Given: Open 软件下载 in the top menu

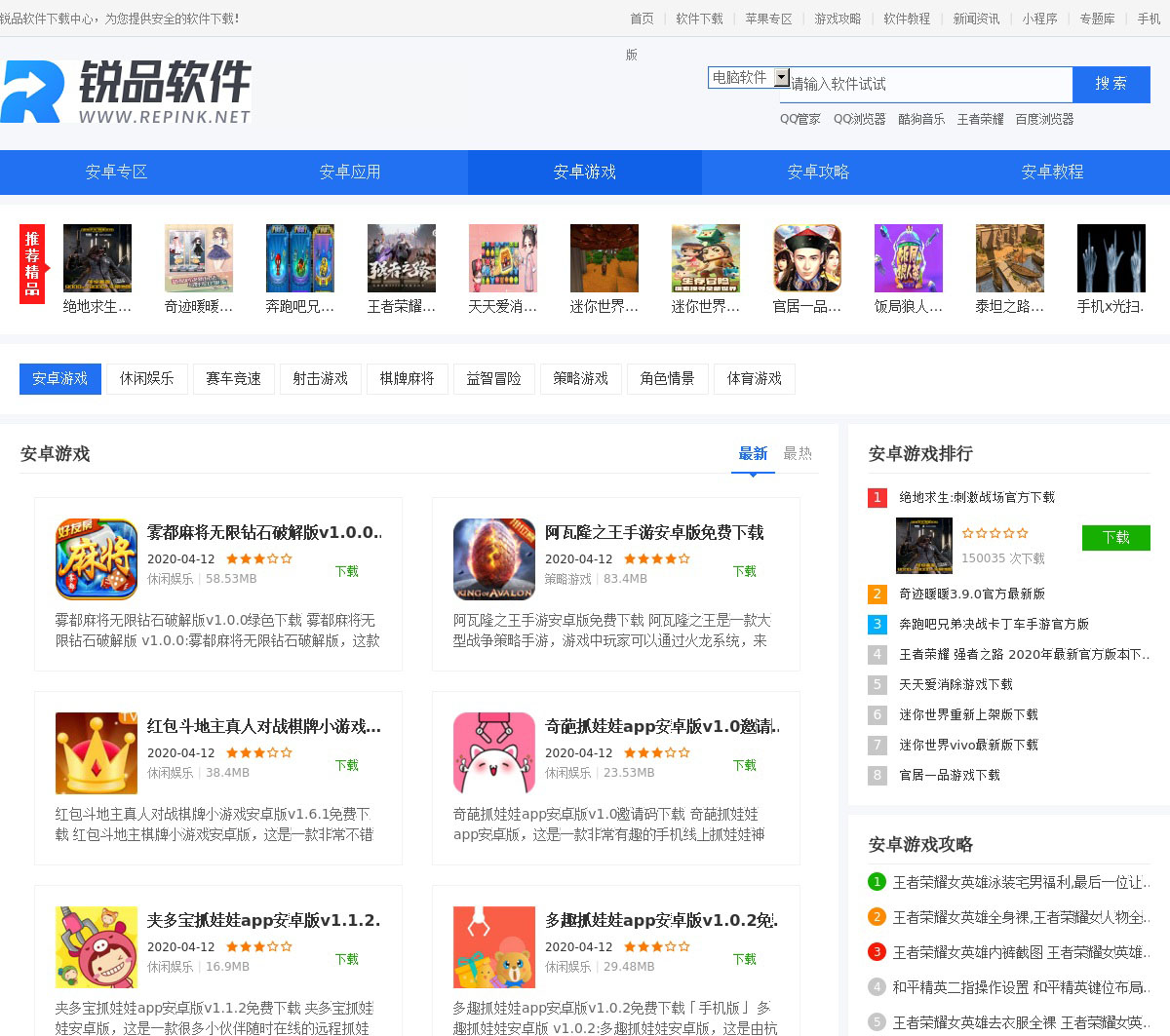Looking at the screenshot, I should pyautogui.click(x=700, y=19).
